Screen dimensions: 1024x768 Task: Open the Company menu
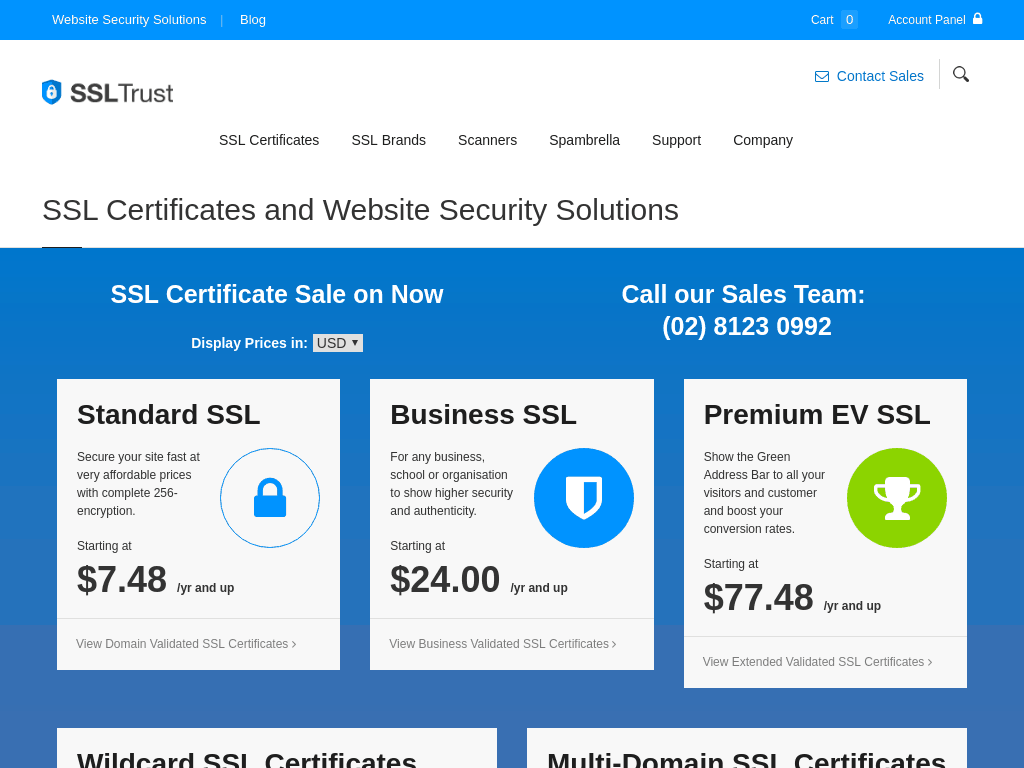[x=763, y=140]
